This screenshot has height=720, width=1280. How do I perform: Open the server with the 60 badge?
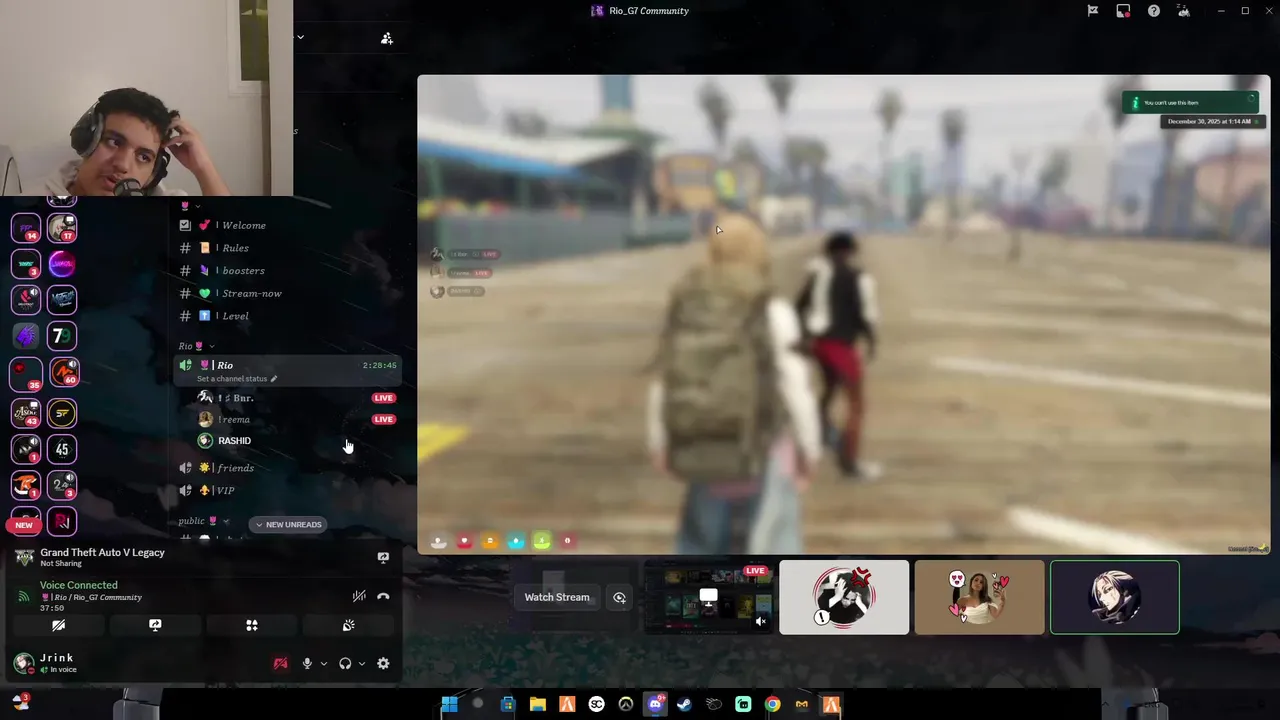pos(62,373)
